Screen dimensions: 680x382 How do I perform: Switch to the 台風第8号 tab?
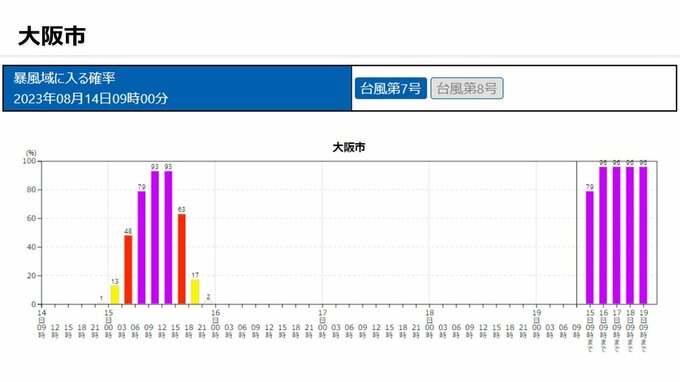(467, 88)
